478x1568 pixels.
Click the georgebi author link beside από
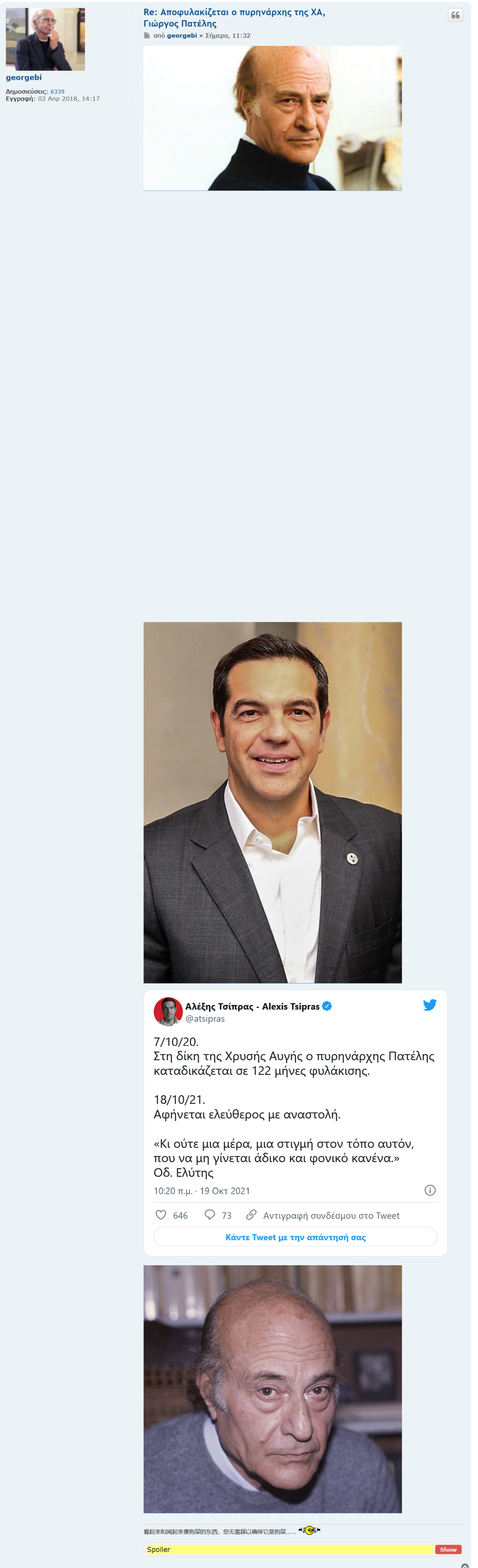pos(181,35)
